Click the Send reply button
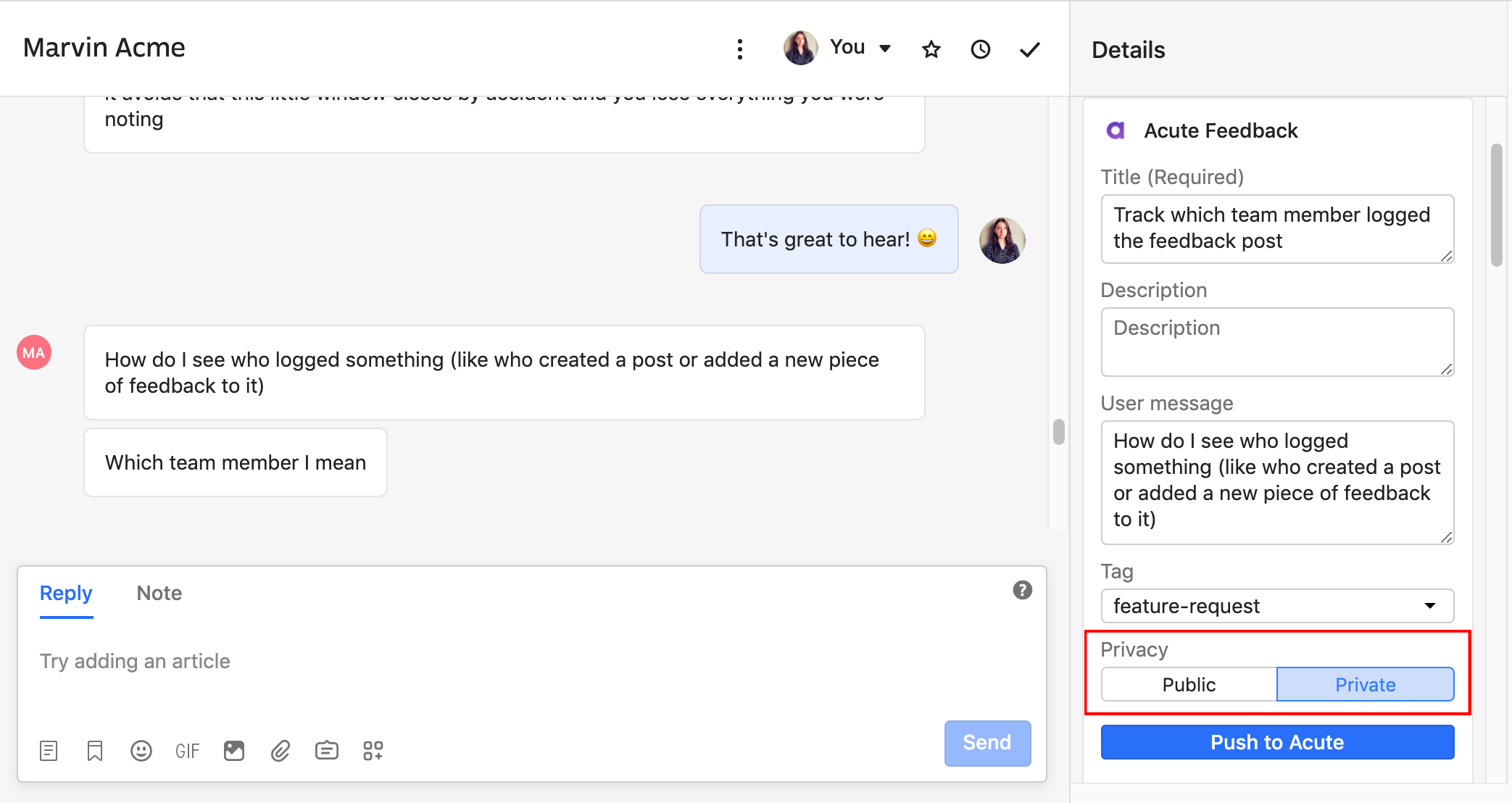The width and height of the screenshot is (1512, 803). (987, 743)
